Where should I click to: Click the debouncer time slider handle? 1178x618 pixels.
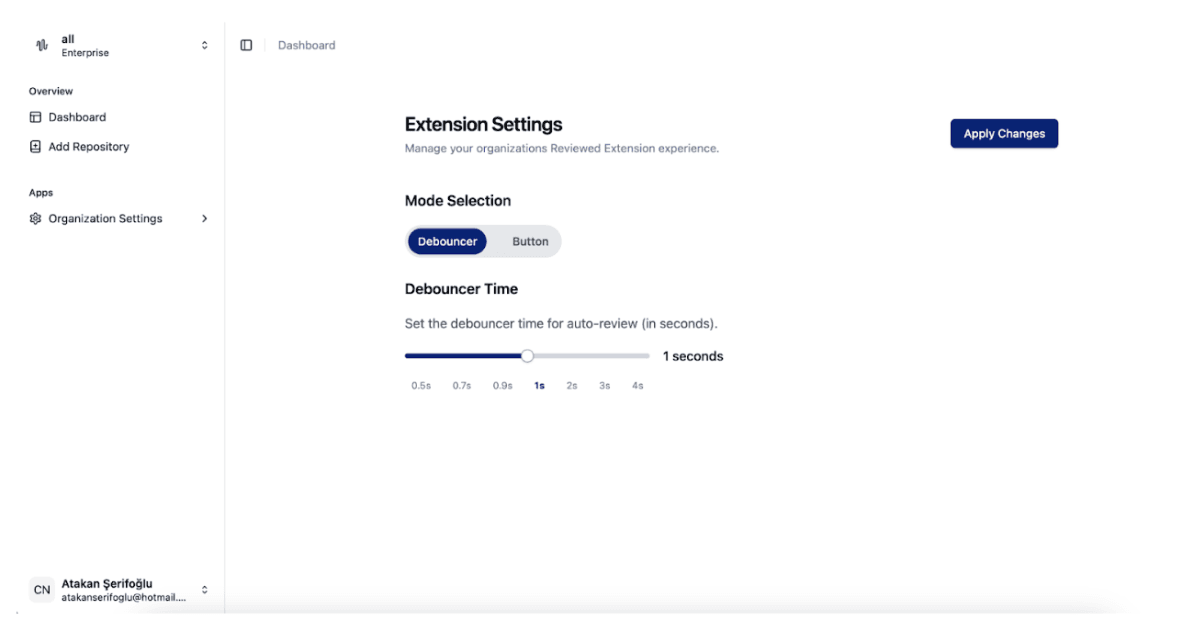point(527,356)
